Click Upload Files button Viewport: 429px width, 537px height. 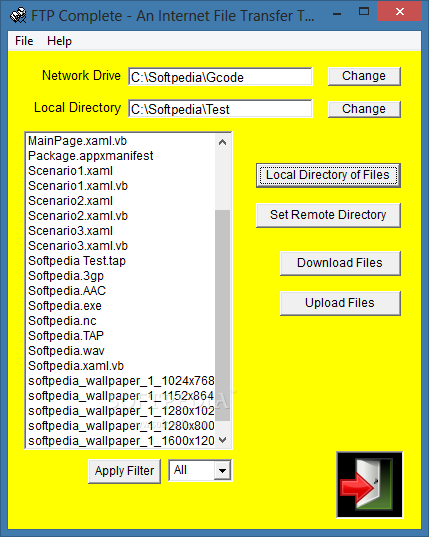[340, 303]
